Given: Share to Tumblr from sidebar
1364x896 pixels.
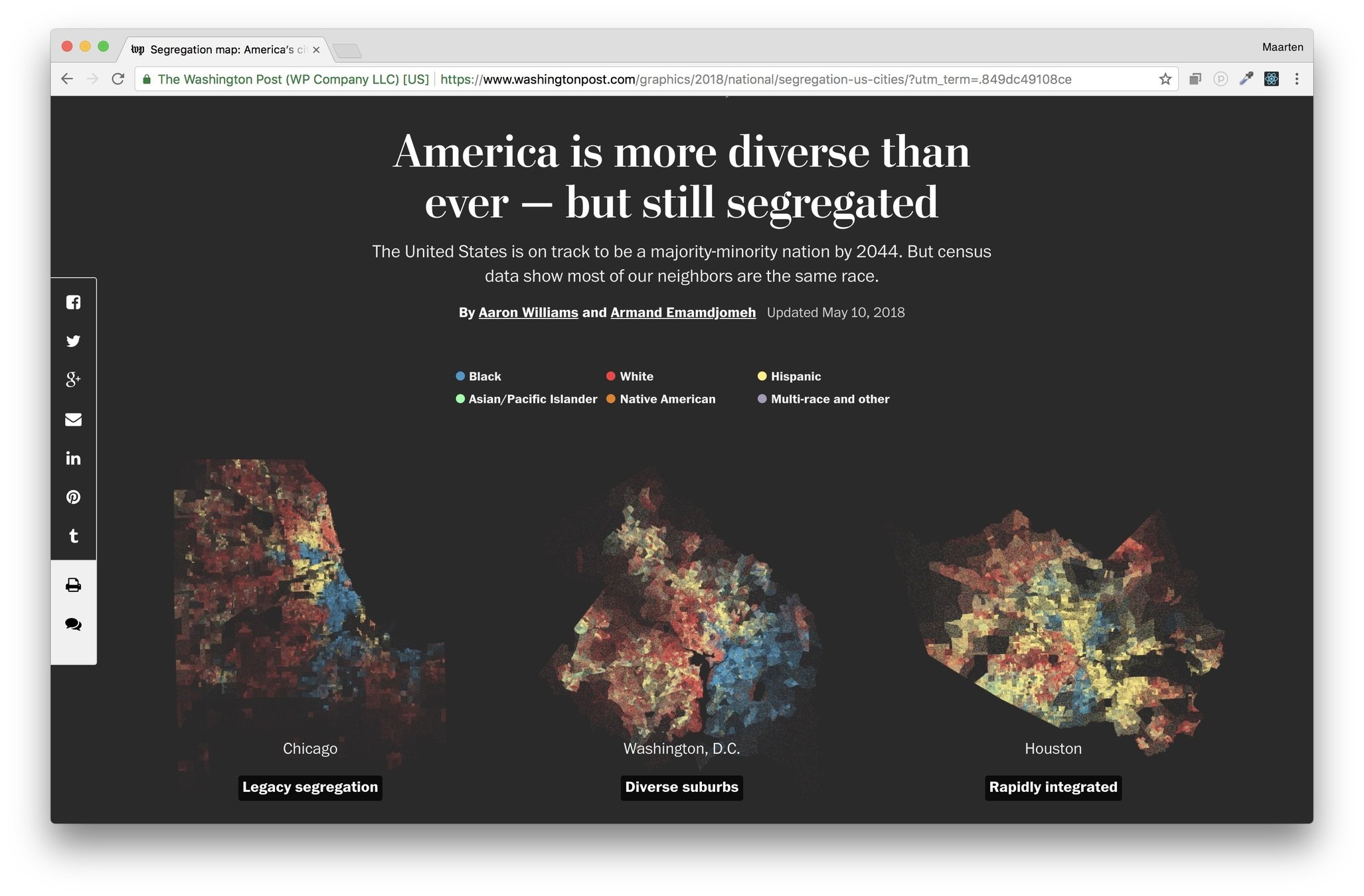Looking at the screenshot, I should click(73, 536).
